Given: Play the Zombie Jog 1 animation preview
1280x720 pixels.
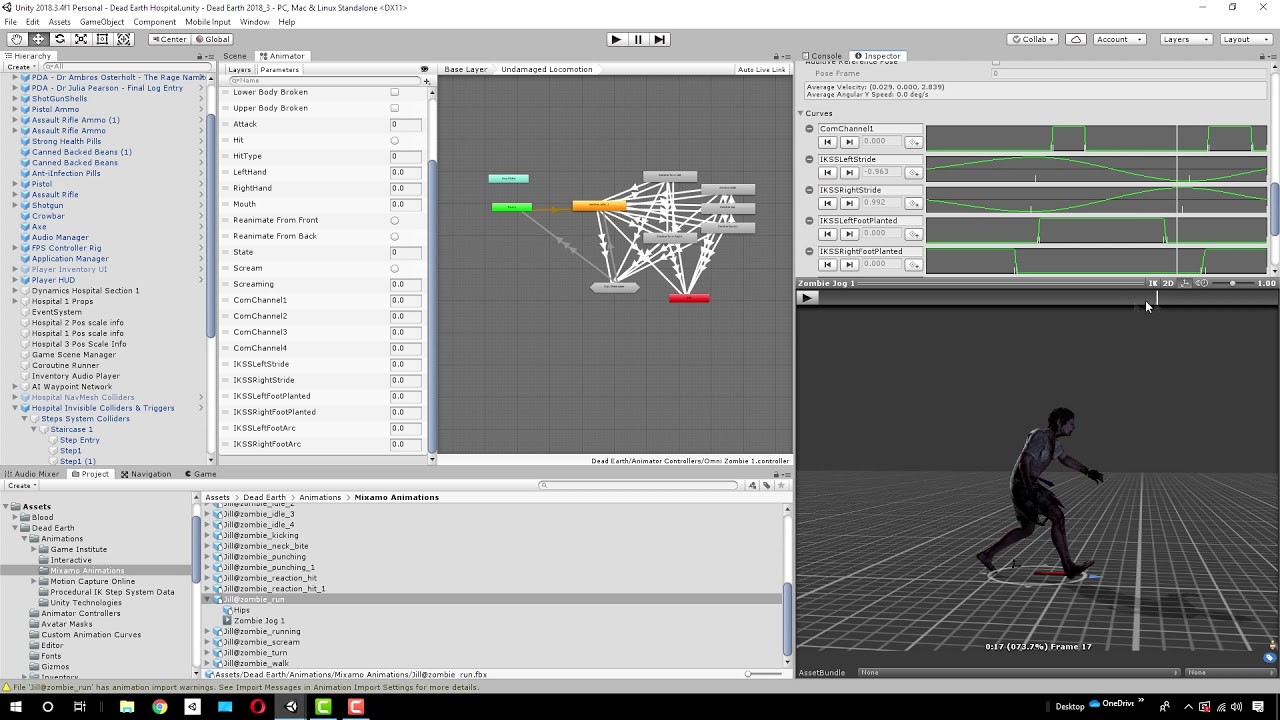Looking at the screenshot, I should (807, 297).
